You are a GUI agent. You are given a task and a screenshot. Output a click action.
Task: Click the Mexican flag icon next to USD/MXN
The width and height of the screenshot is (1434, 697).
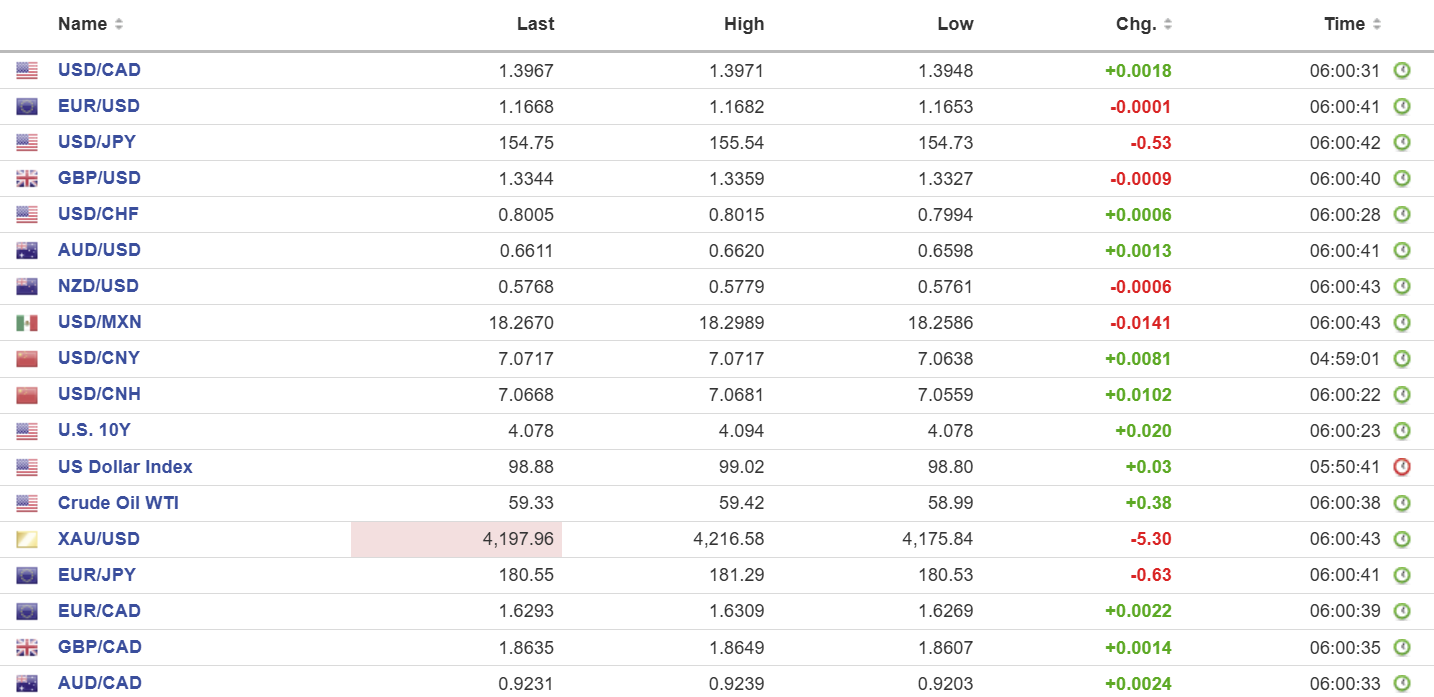tap(27, 323)
